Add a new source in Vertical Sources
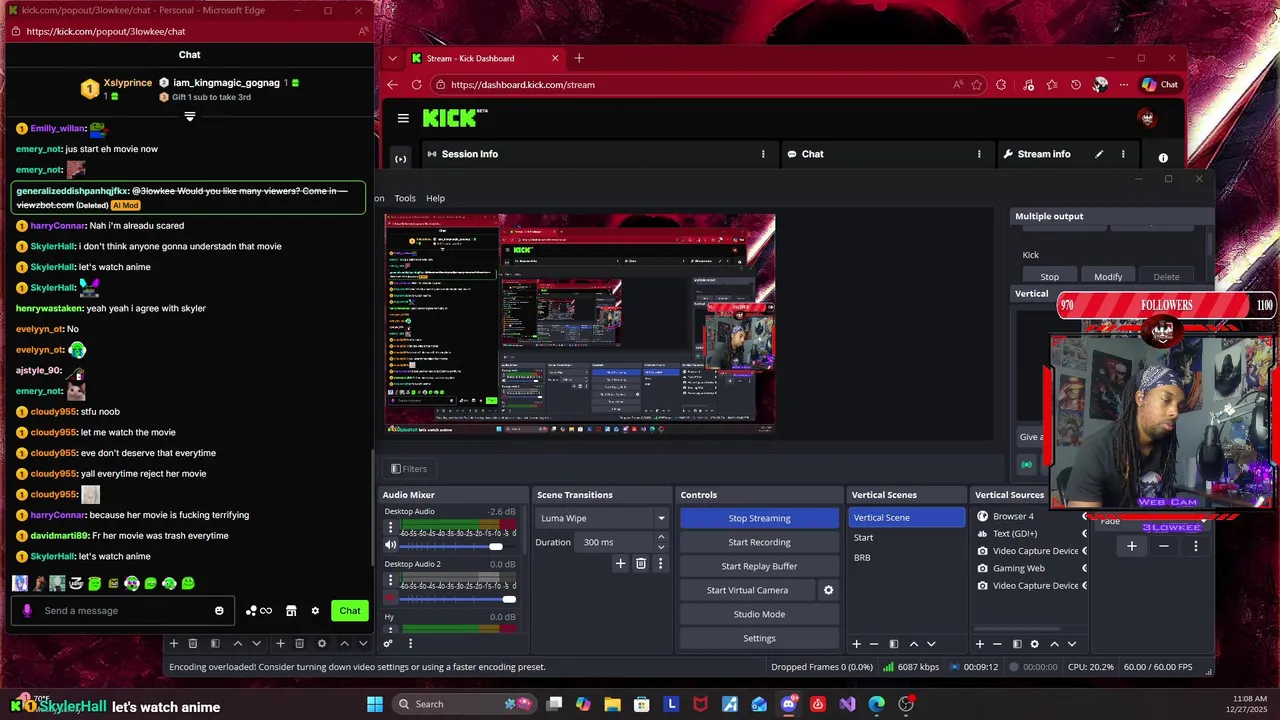 point(980,644)
